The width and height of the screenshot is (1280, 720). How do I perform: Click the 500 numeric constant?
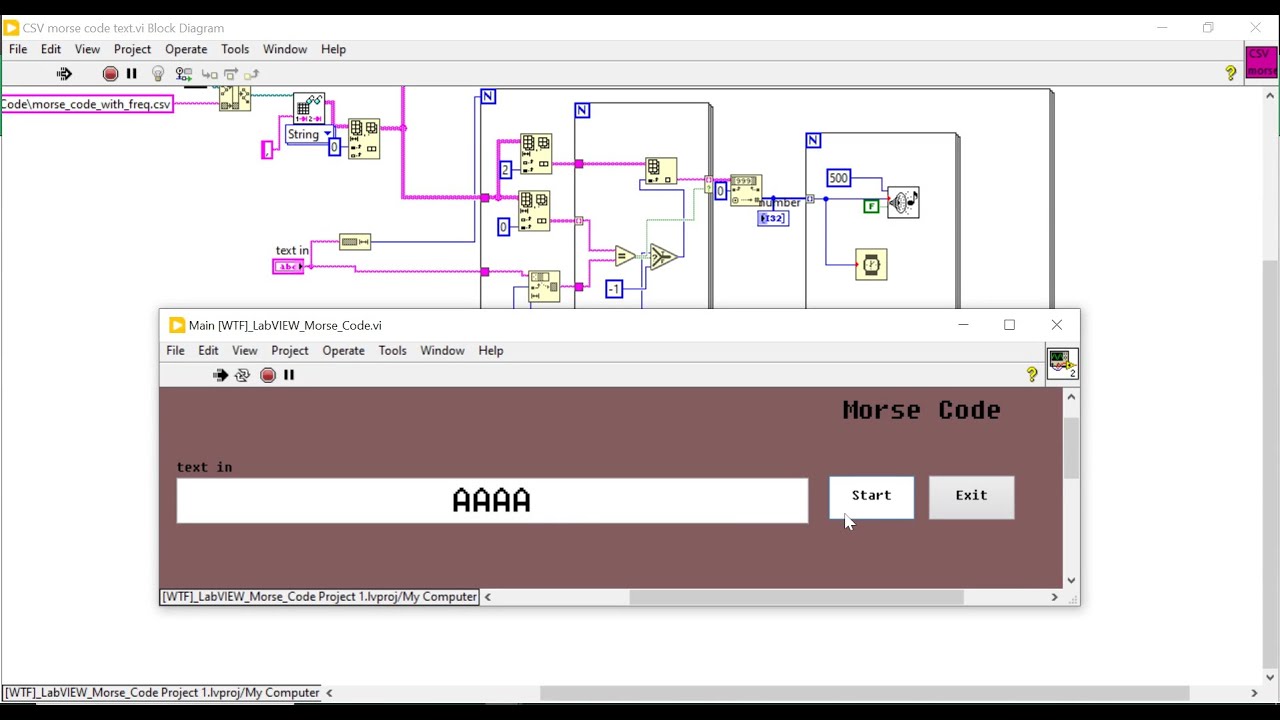(x=838, y=178)
